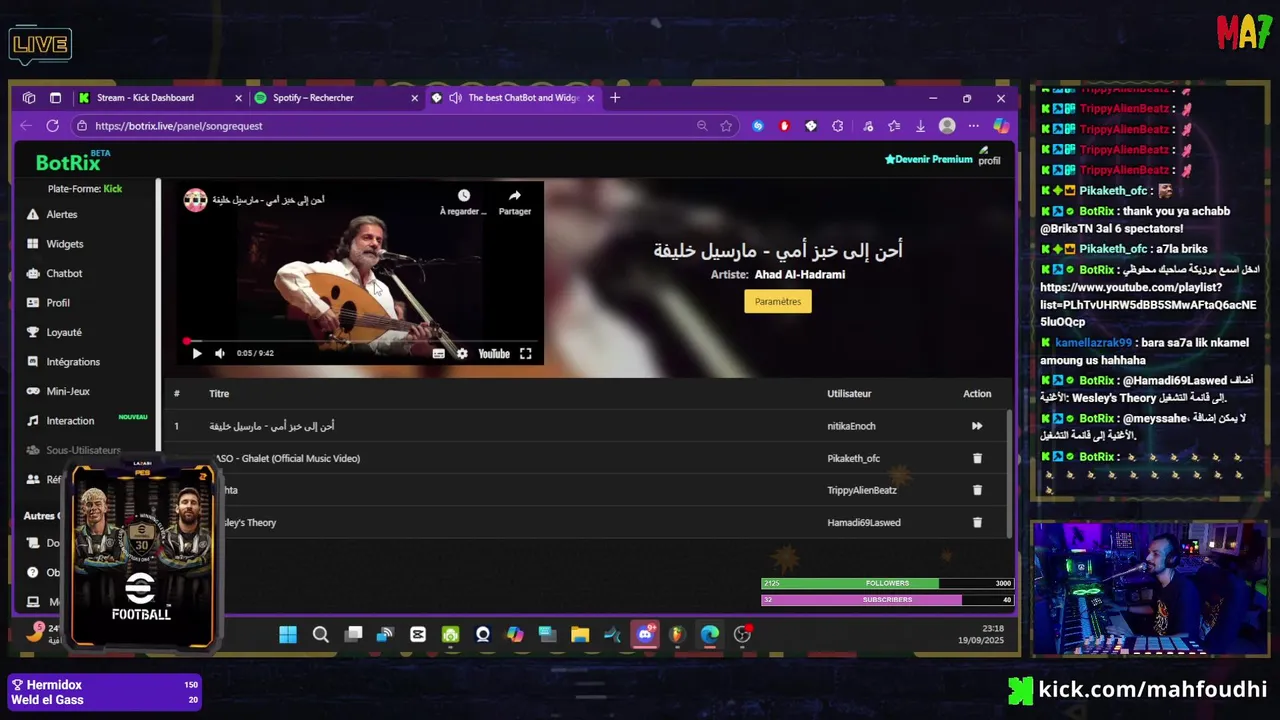This screenshot has height=720, width=1280.
Task: Open YouTube player settings gear
Action: 462,353
